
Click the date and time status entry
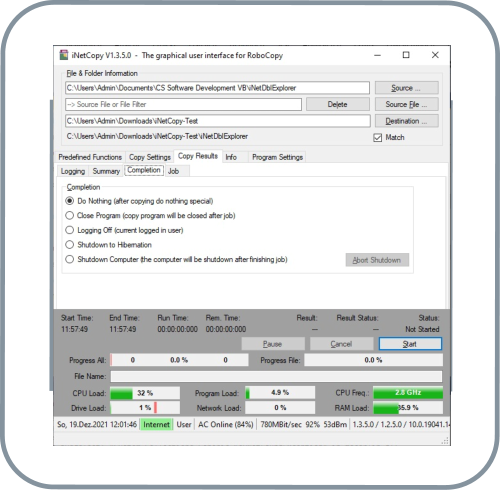(97, 425)
